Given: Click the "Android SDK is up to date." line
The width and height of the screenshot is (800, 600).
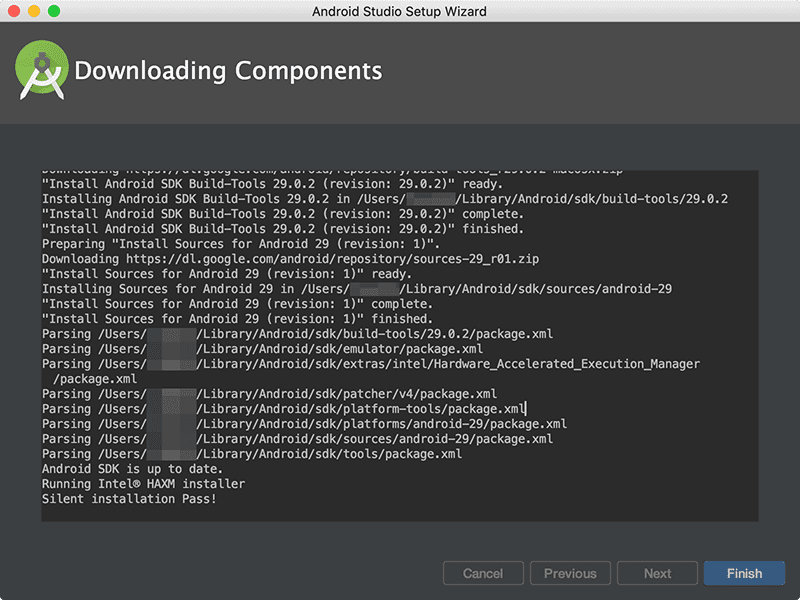Looking at the screenshot, I should coord(132,469).
